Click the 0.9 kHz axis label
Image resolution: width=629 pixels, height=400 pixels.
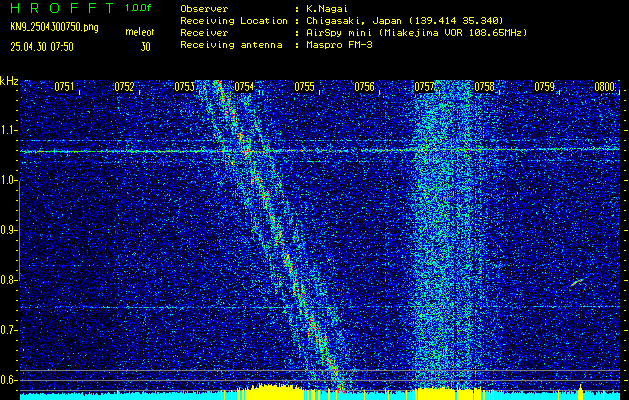tap(8, 230)
